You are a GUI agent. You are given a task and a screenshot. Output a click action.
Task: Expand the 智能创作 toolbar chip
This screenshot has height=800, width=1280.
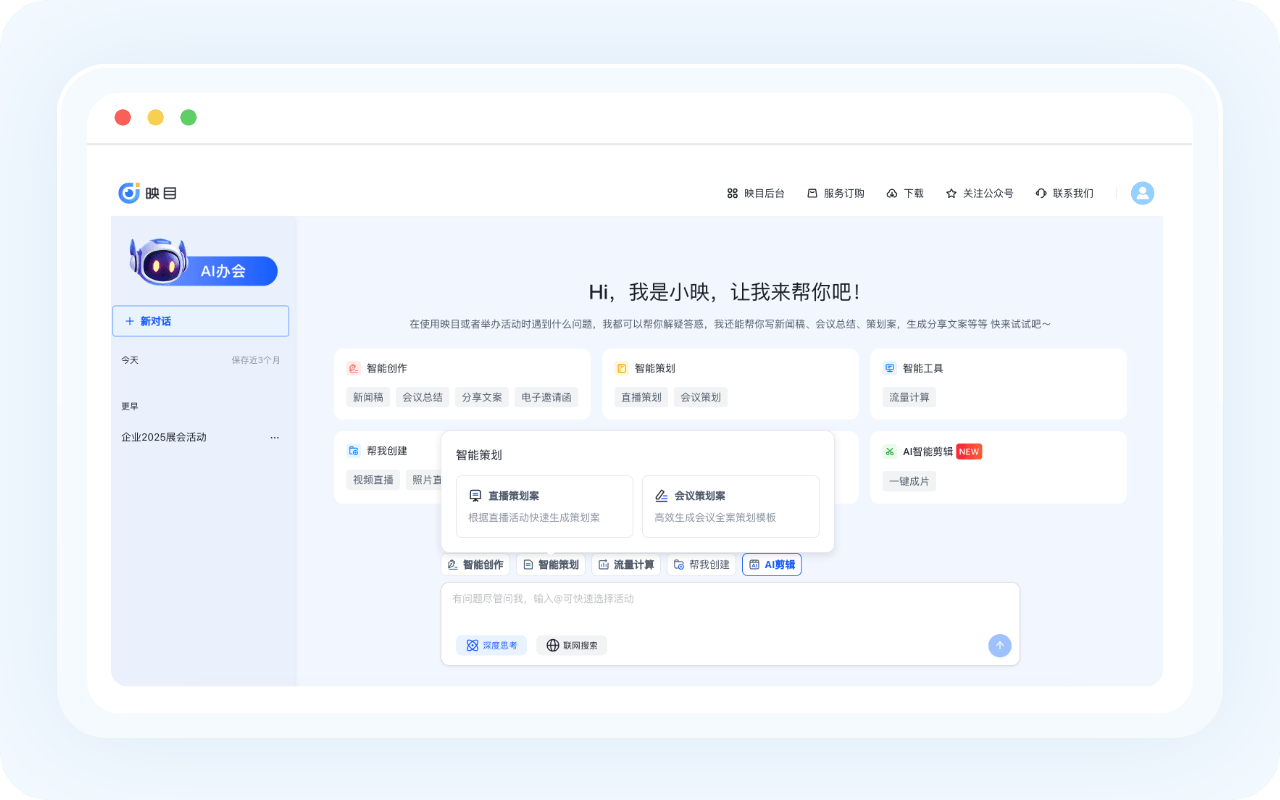point(475,565)
